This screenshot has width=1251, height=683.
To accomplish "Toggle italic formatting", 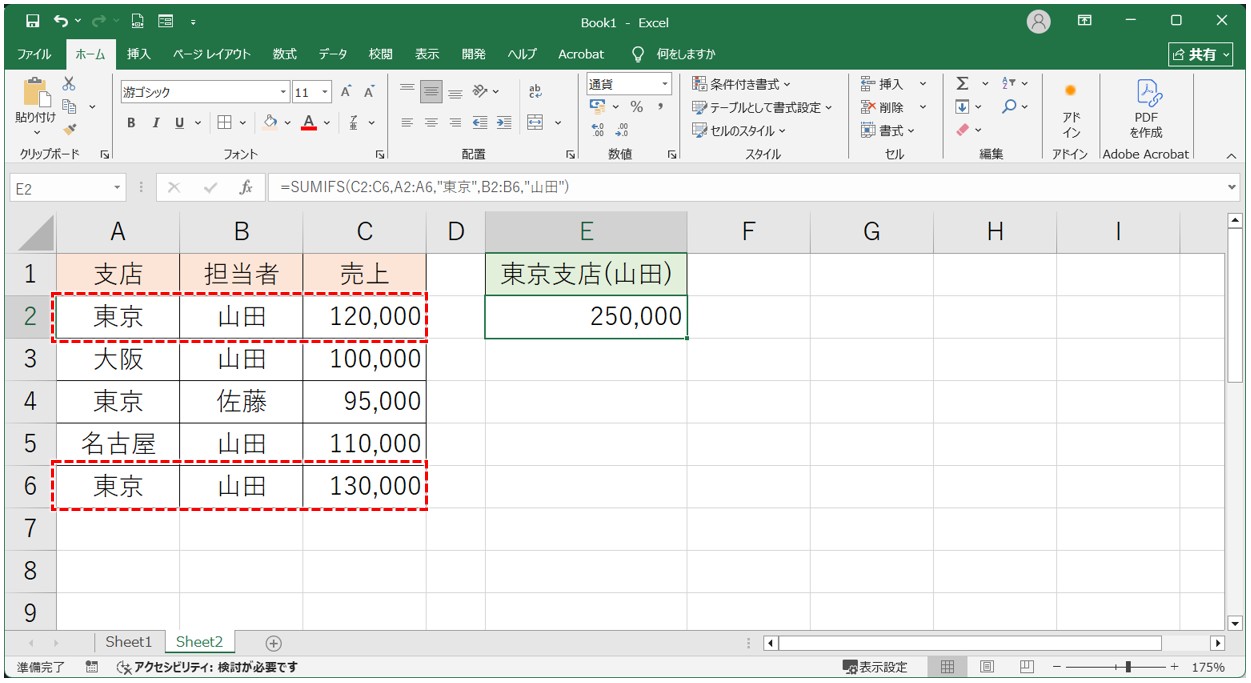I will click(x=155, y=123).
